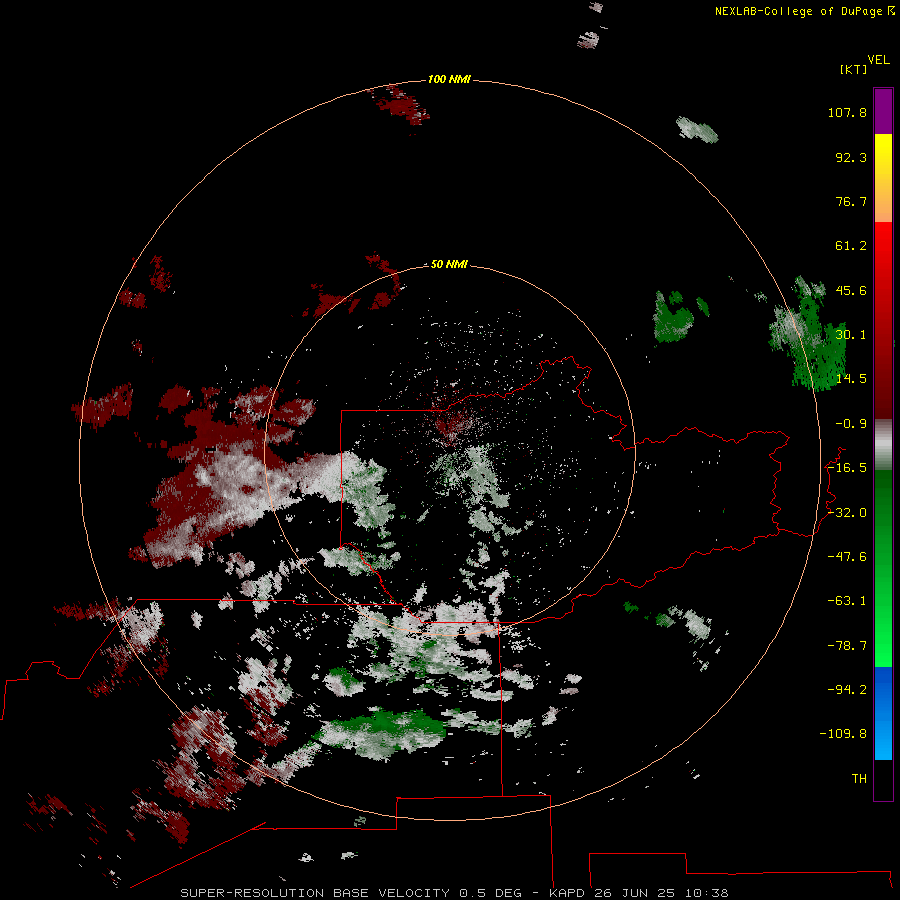
Task: Click the 100 NMI range ring label
Action: (449, 79)
